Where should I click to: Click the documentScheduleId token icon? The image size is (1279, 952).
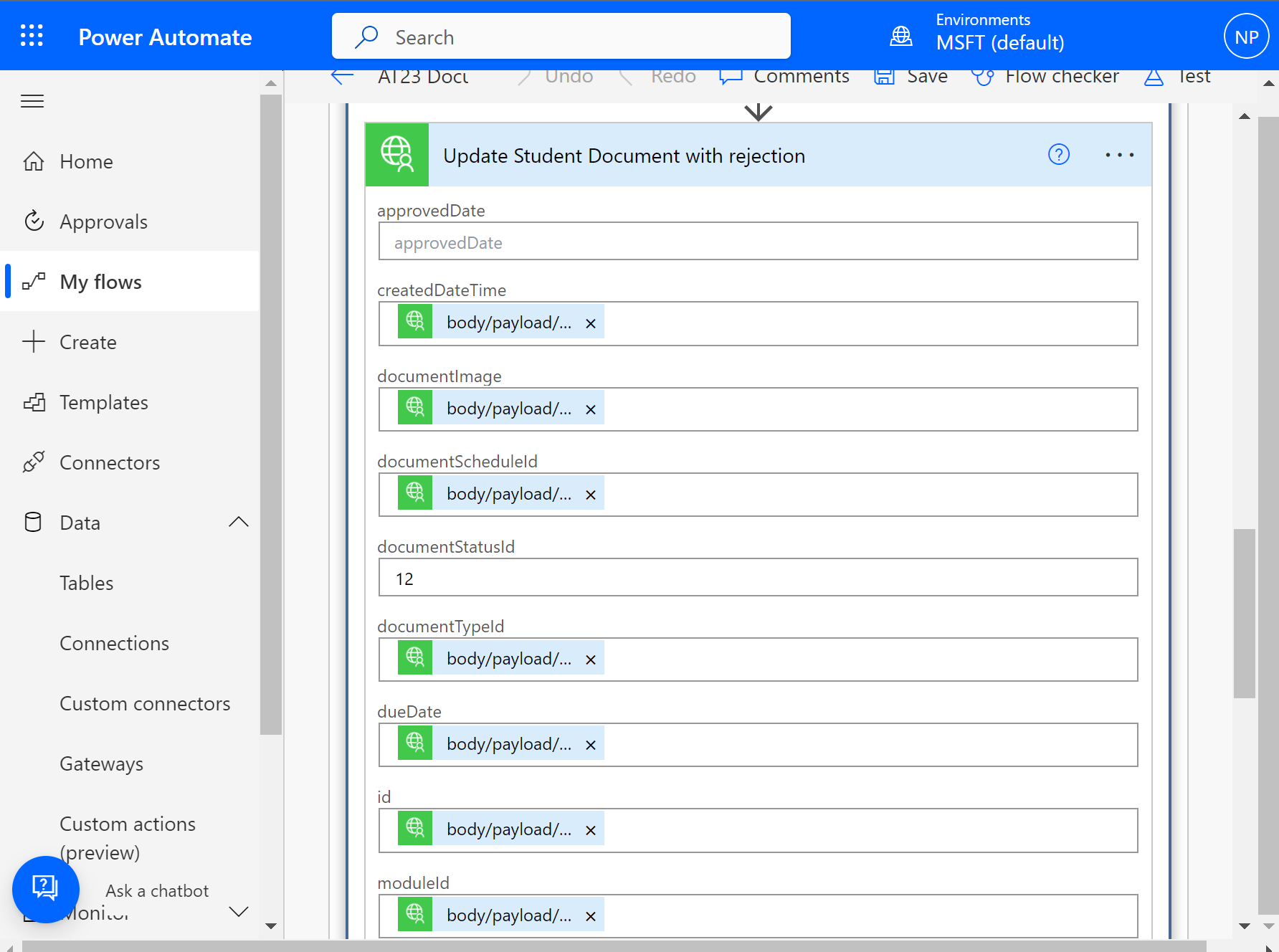pyautogui.click(x=415, y=492)
